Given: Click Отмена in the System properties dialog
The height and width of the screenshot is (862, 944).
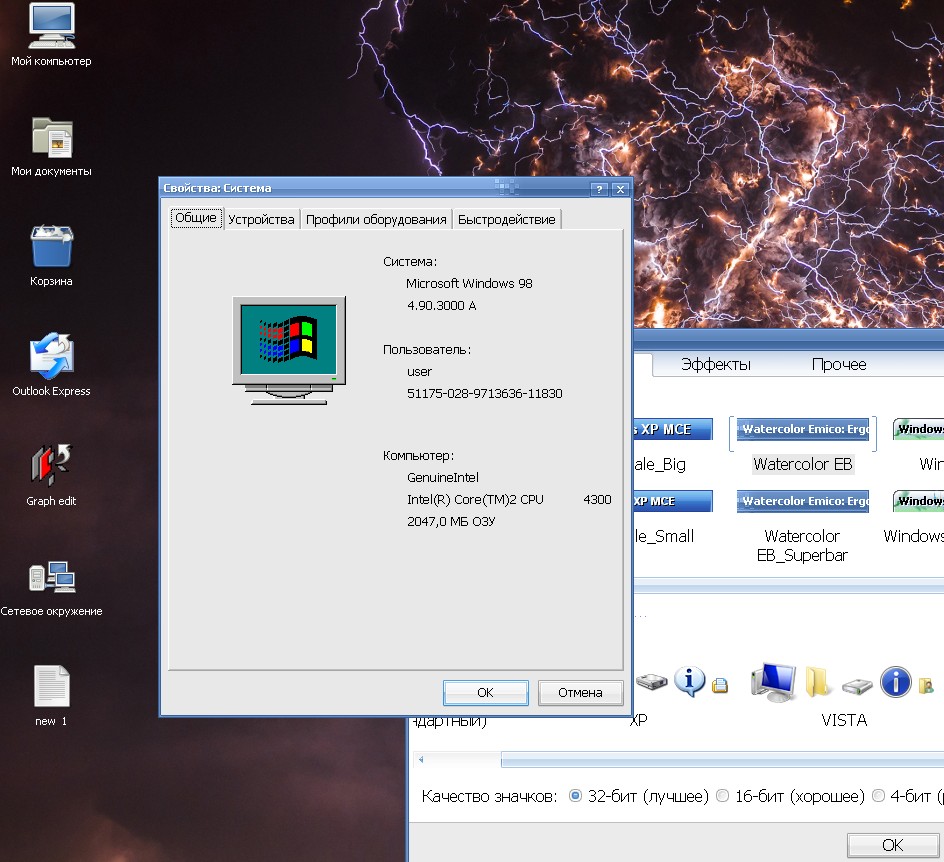Looking at the screenshot, I should (580, 693).
